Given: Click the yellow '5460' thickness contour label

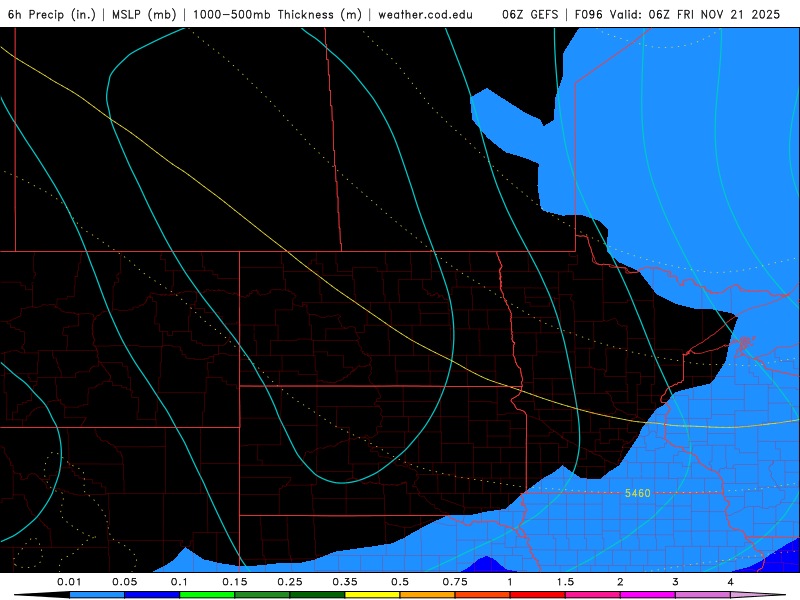Looking at the screenshot, I should (x=638, y=493).
